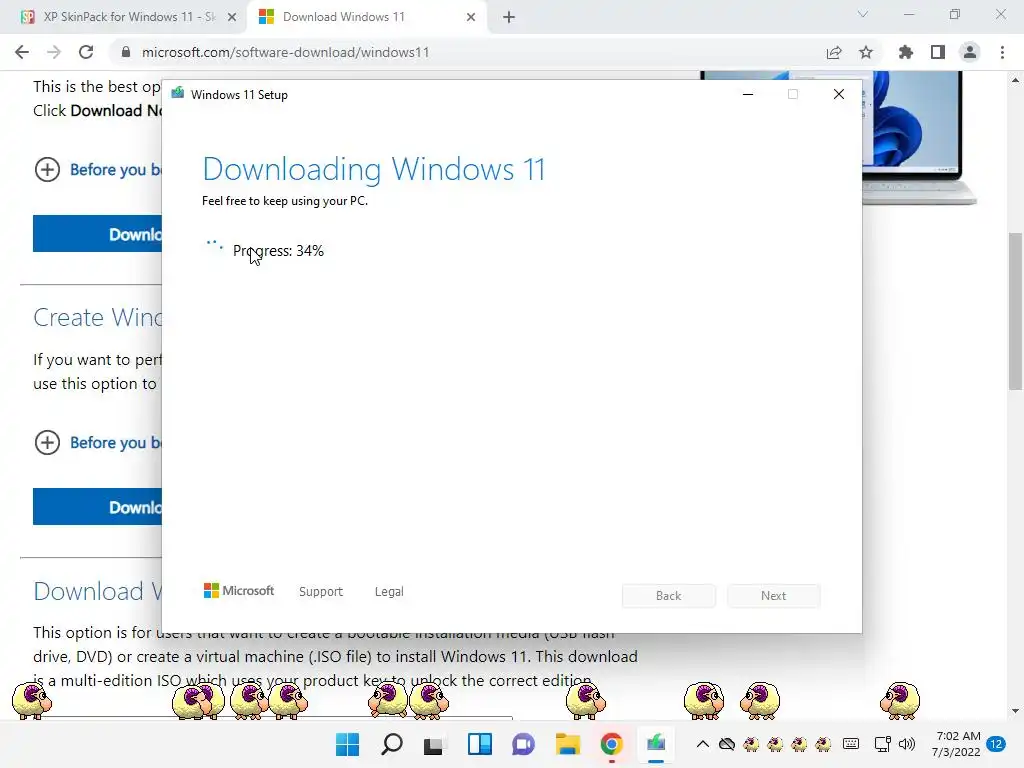Click the upper blue Download button on webpage
Image resolution: width=1024 pixels, height=768 pixels.
click(97, 234)
